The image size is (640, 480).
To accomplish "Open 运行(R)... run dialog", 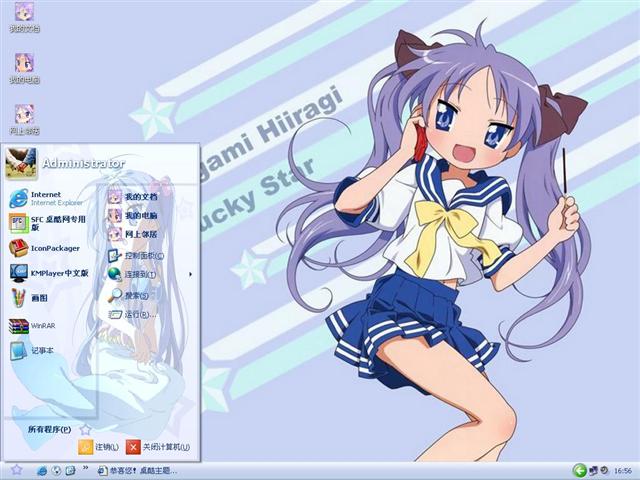I will click(x=132, y=315).
